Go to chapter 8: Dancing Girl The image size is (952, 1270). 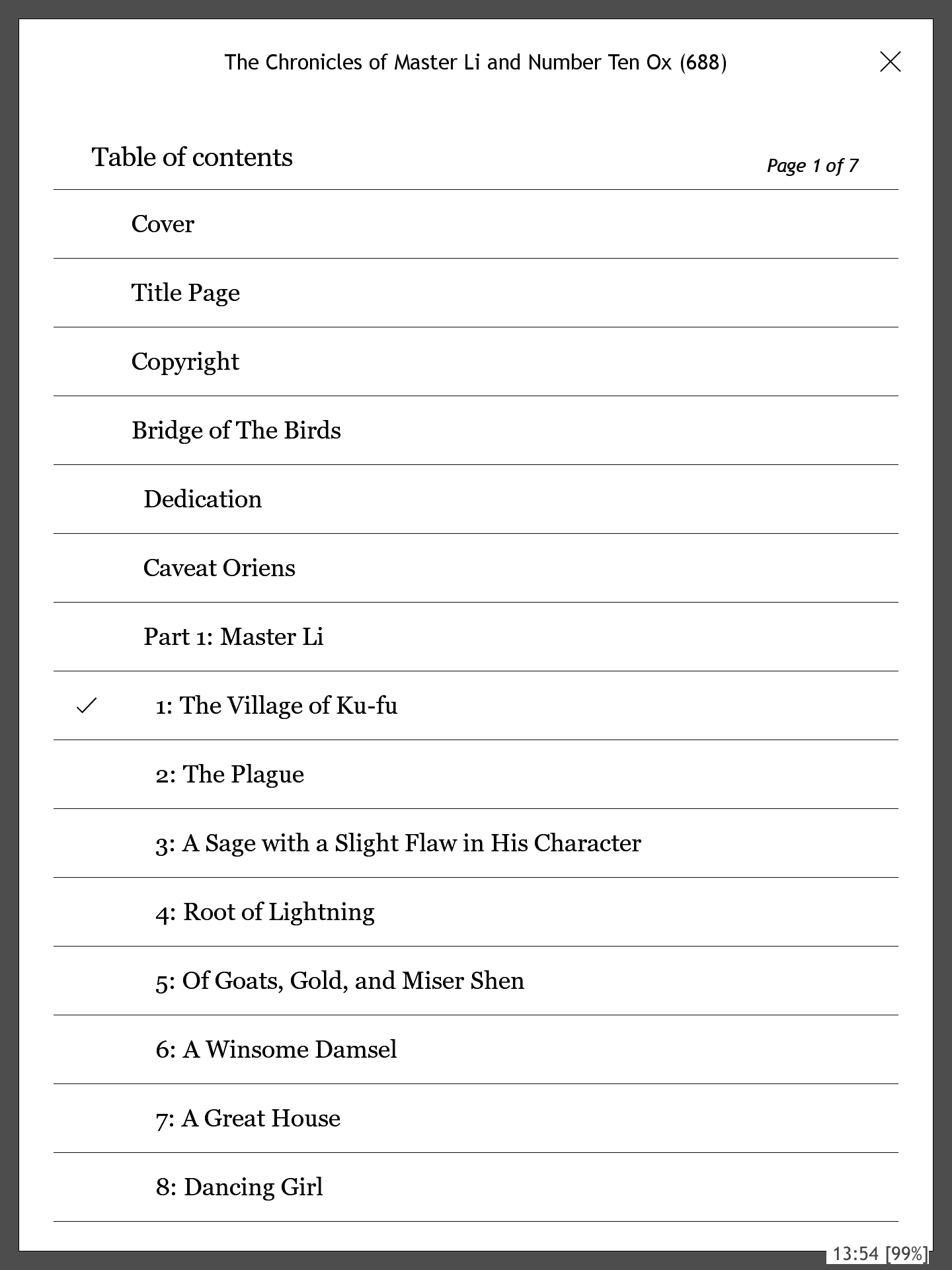point(239,1187)
